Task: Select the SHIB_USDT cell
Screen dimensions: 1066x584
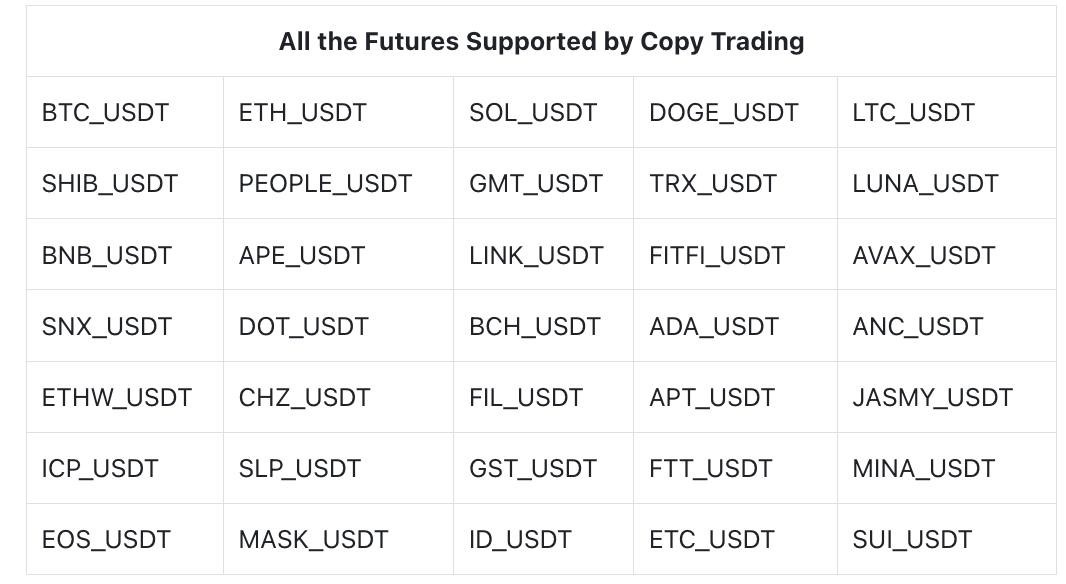Action: click(110, 184)
